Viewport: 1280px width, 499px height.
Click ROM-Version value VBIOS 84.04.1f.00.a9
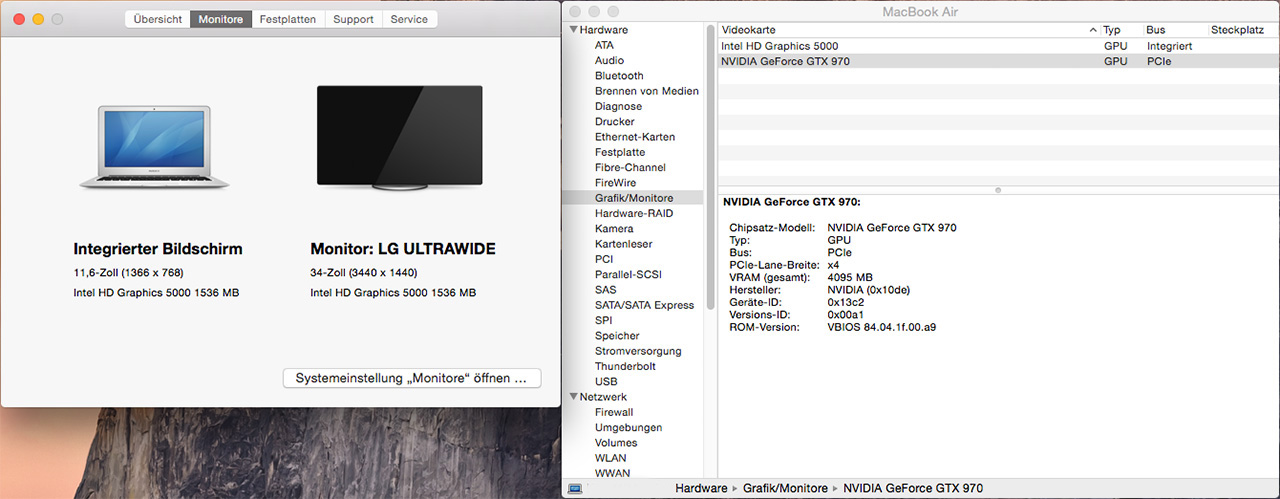[882, 327]
